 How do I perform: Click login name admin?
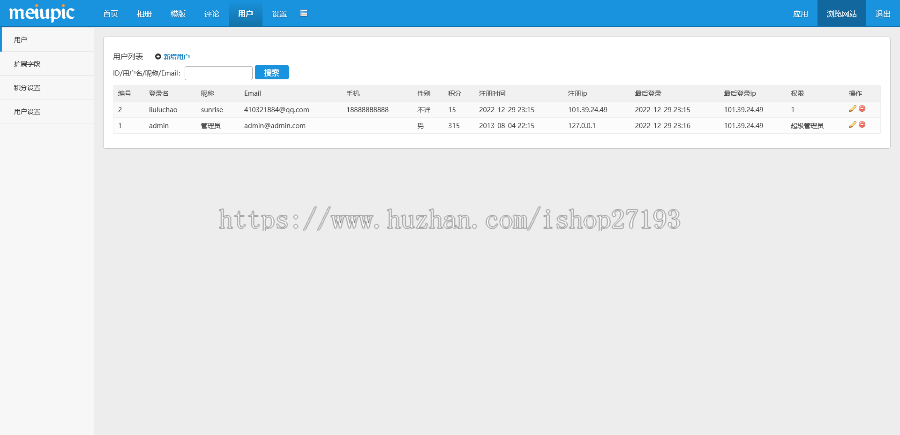(x=158, y=125)
